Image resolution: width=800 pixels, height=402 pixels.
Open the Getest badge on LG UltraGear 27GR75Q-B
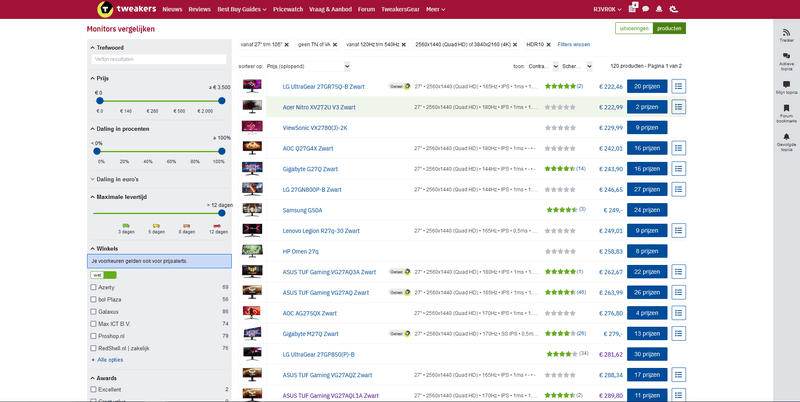400,87
